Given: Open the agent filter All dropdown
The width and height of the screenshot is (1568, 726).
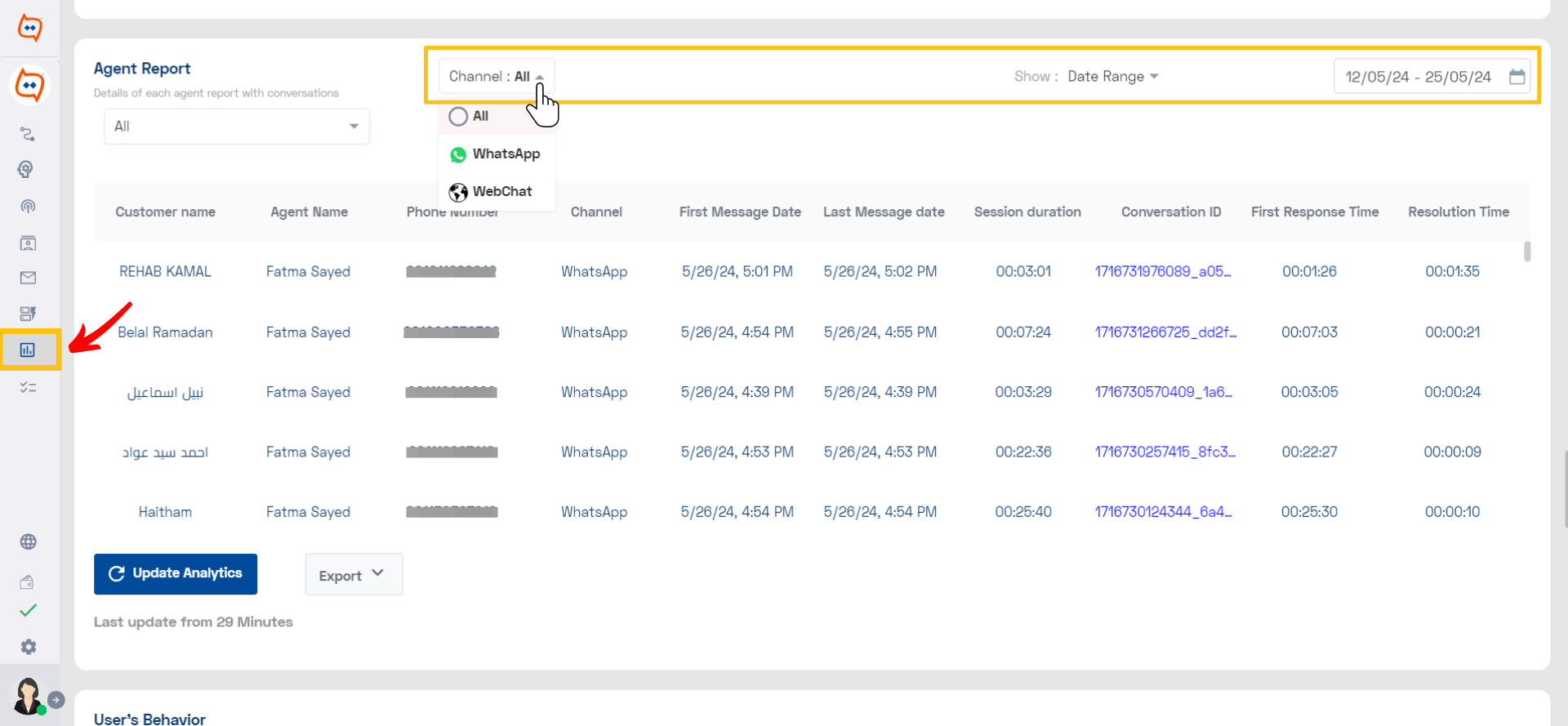Looking at the screenshot, I should click(x=237, y=127).
